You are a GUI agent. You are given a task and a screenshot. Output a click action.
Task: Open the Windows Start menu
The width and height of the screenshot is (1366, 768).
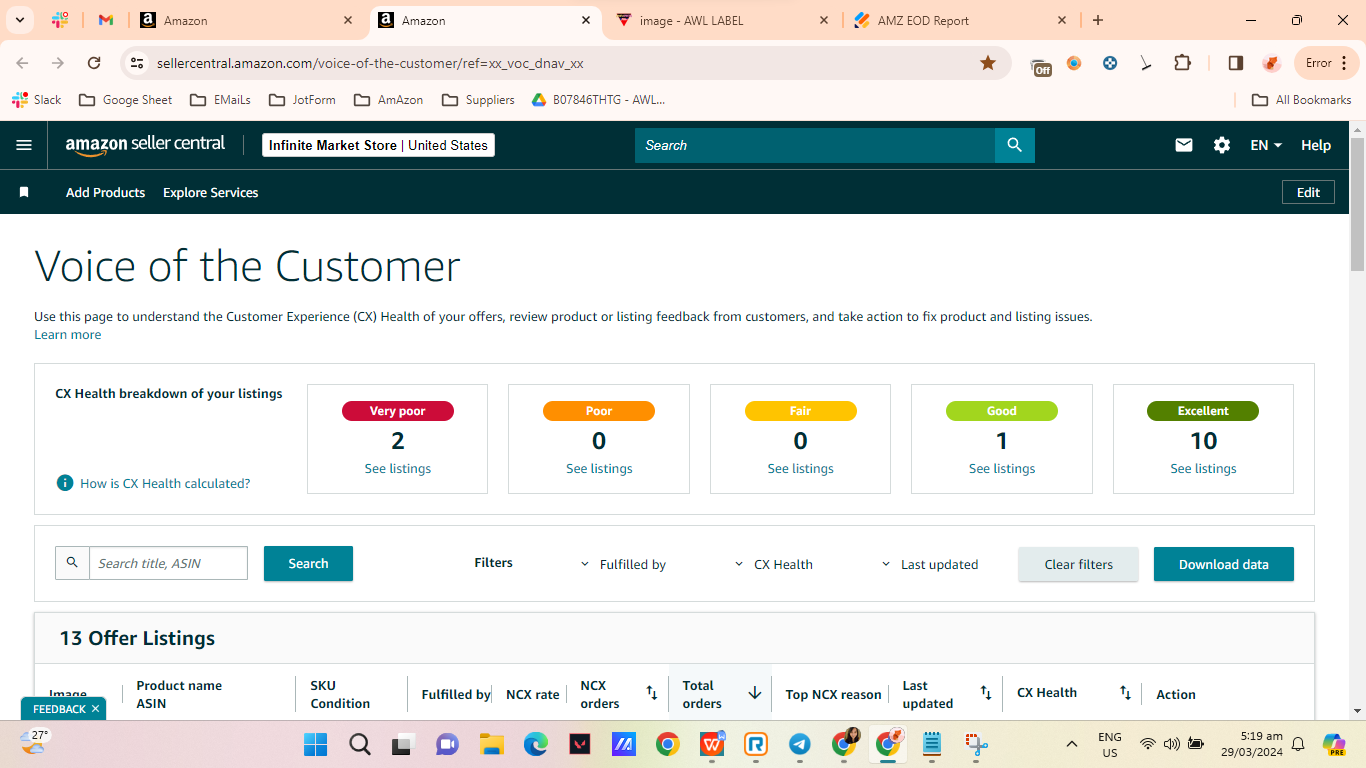315,744
